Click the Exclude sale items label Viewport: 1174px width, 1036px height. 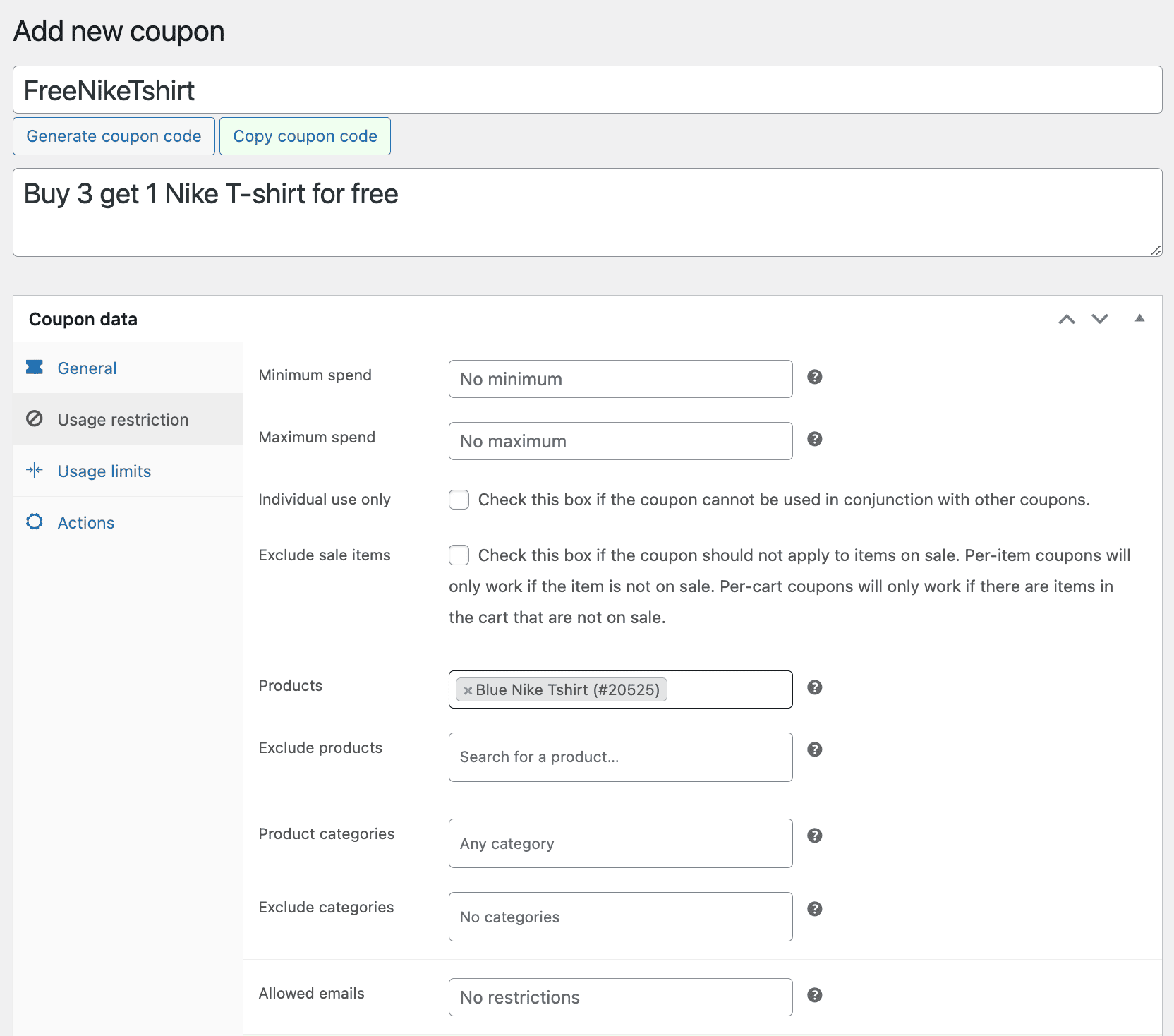[x=325, y=555]
